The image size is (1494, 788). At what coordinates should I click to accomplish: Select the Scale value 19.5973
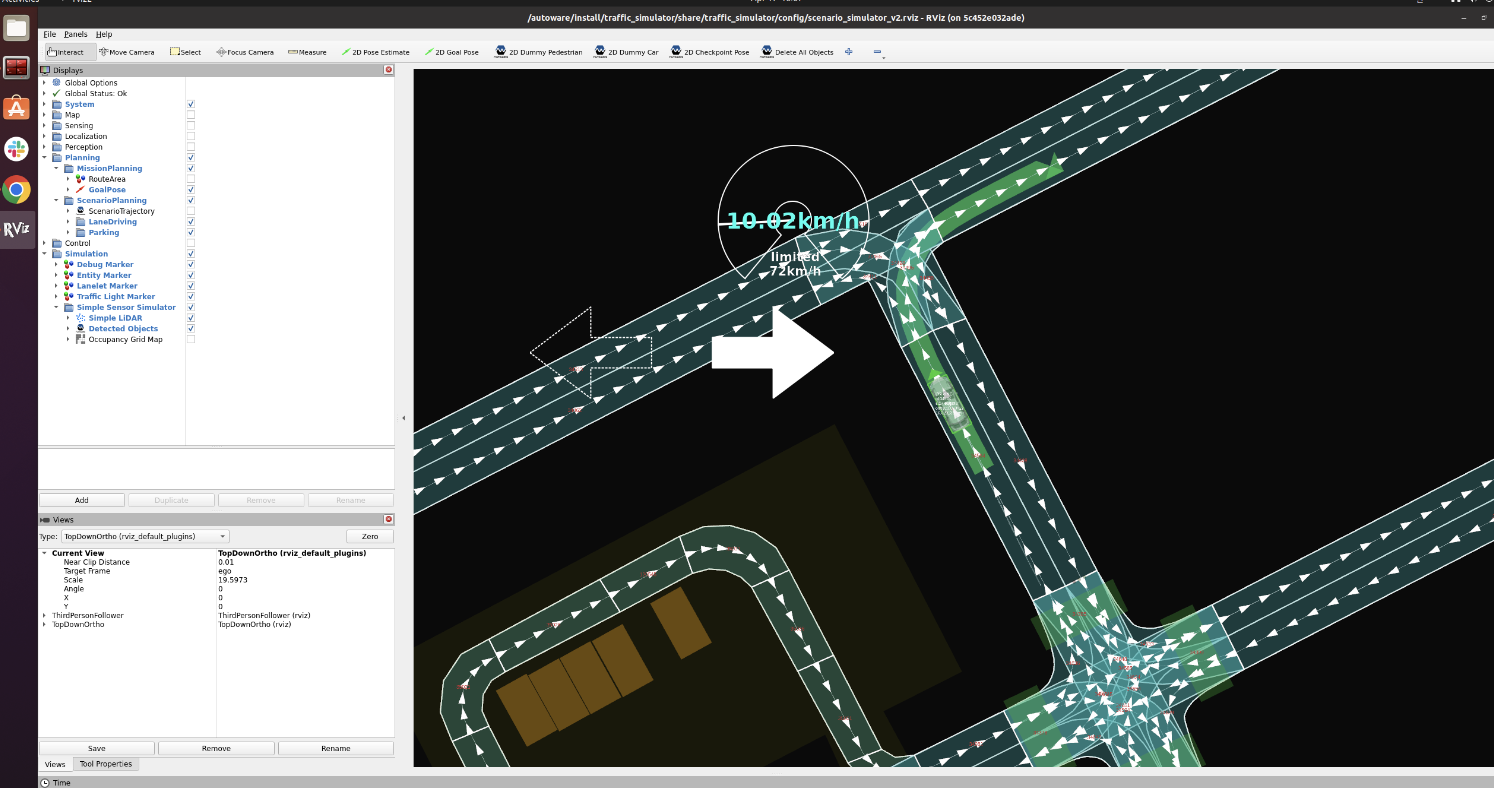point(235,580)
